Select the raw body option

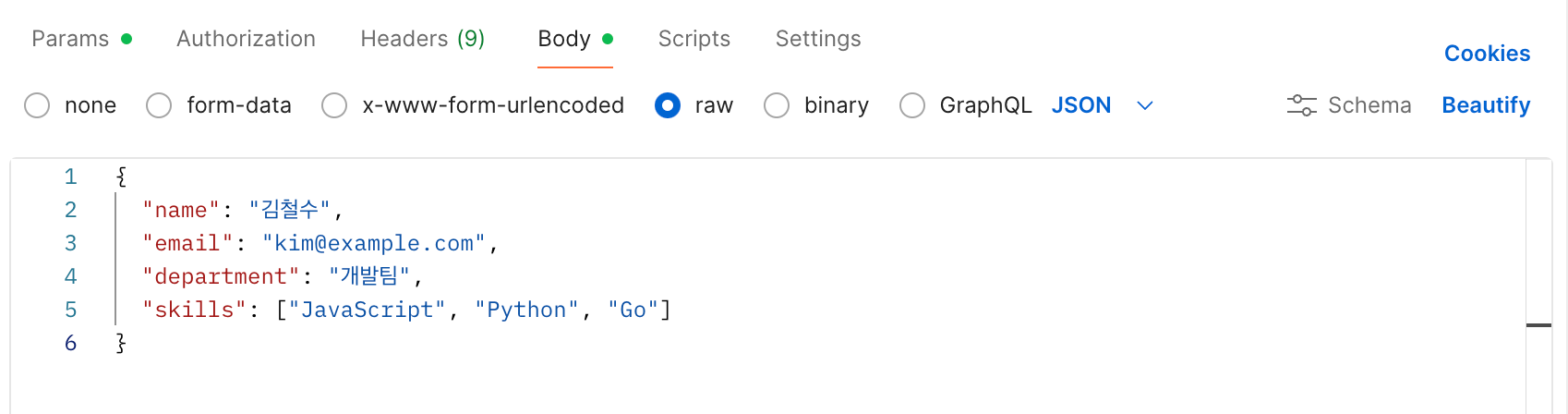pyautogui.click(x=668, y=105)
